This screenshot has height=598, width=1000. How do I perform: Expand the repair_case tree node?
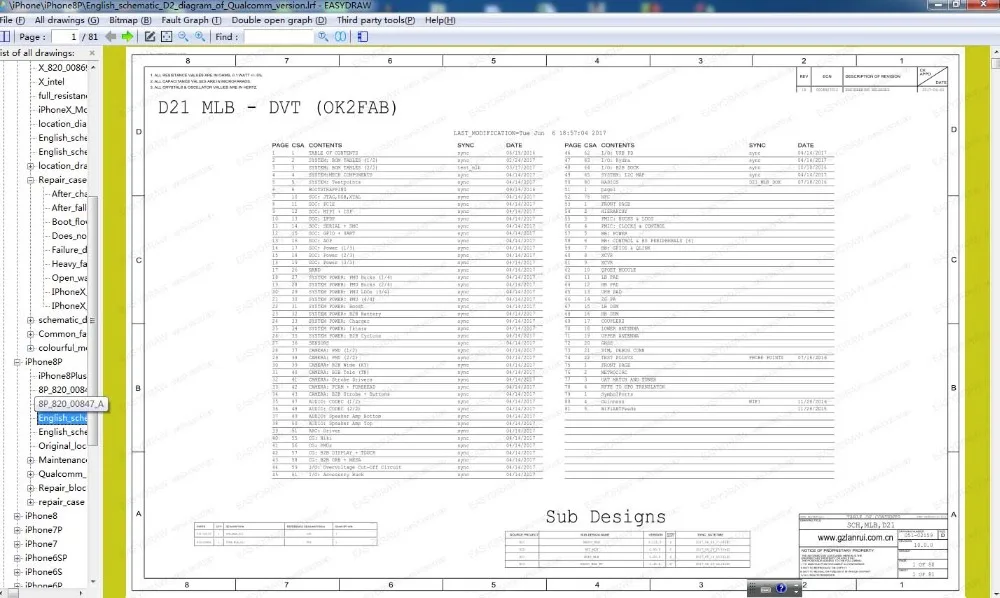click(30, 502)
